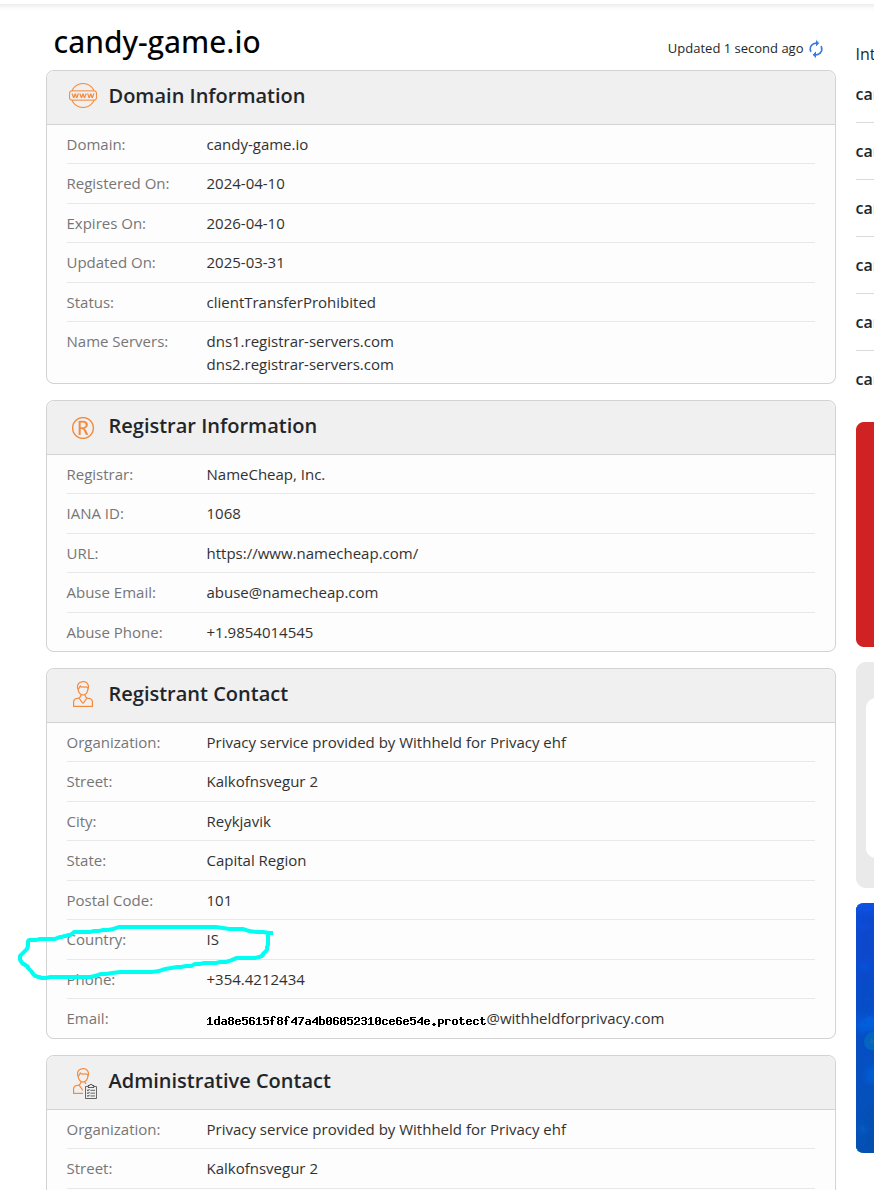Click the www Domain Information icon
This screenshot has height=1190, width=874.
click(x=83, y=96)
